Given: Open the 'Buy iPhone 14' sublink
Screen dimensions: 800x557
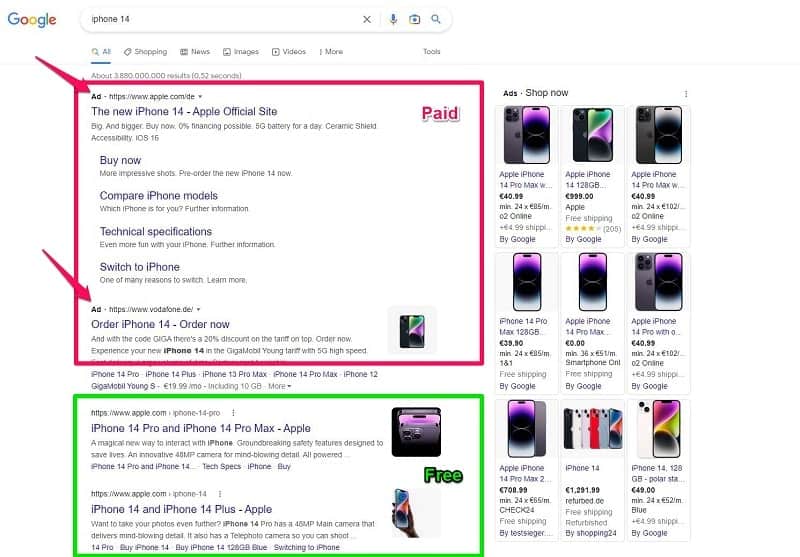Looking at the screenshot, I should (x=144, y=547).
